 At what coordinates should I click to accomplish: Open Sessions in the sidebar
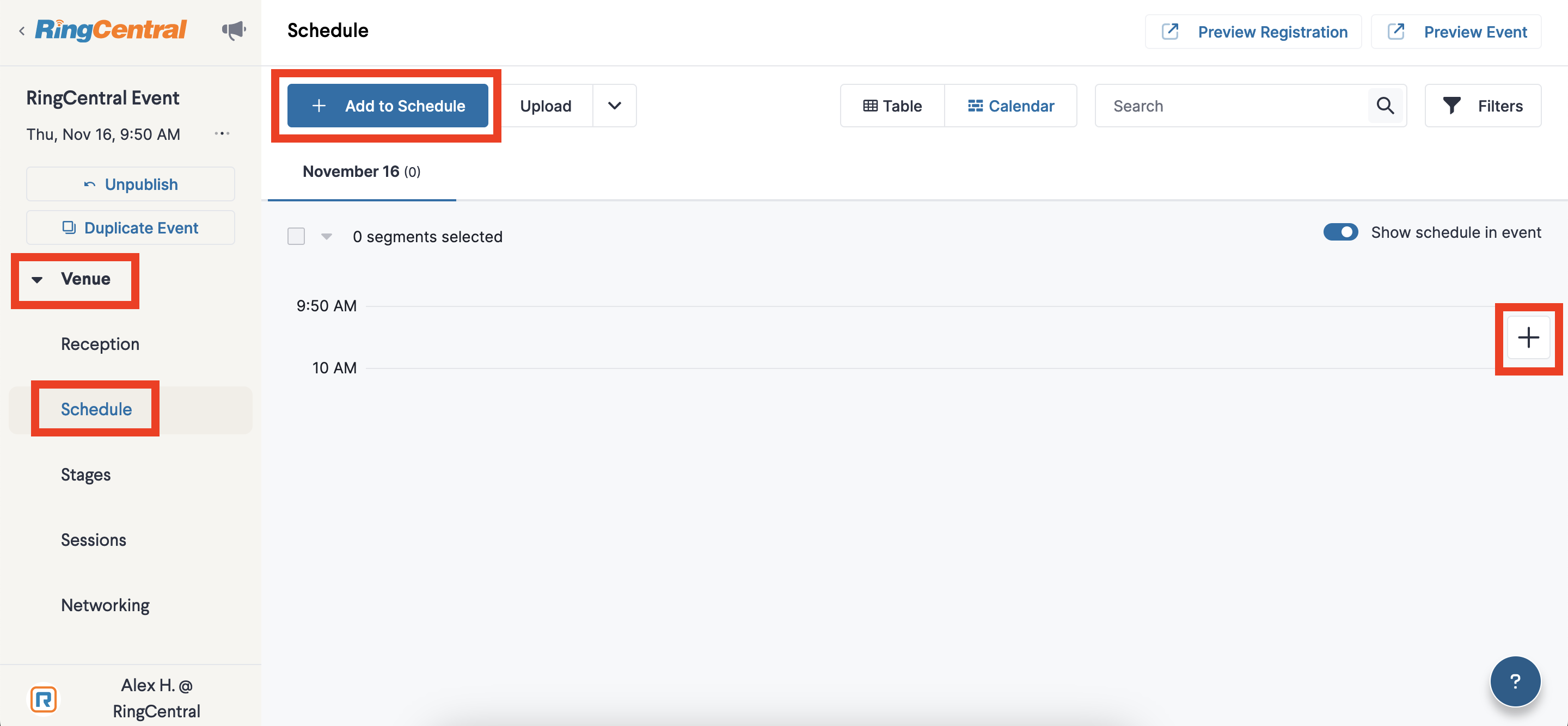(x=94, y=540)
